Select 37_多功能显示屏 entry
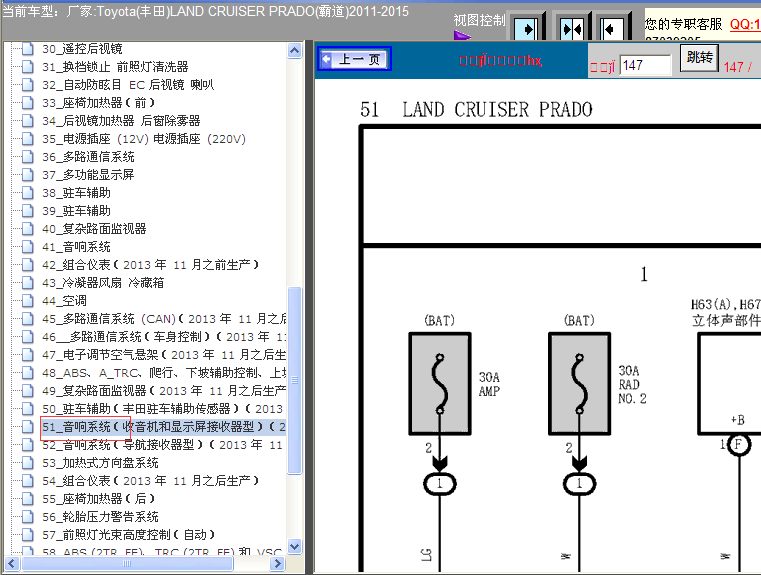 pyautogui.click(x=88, y=175)
